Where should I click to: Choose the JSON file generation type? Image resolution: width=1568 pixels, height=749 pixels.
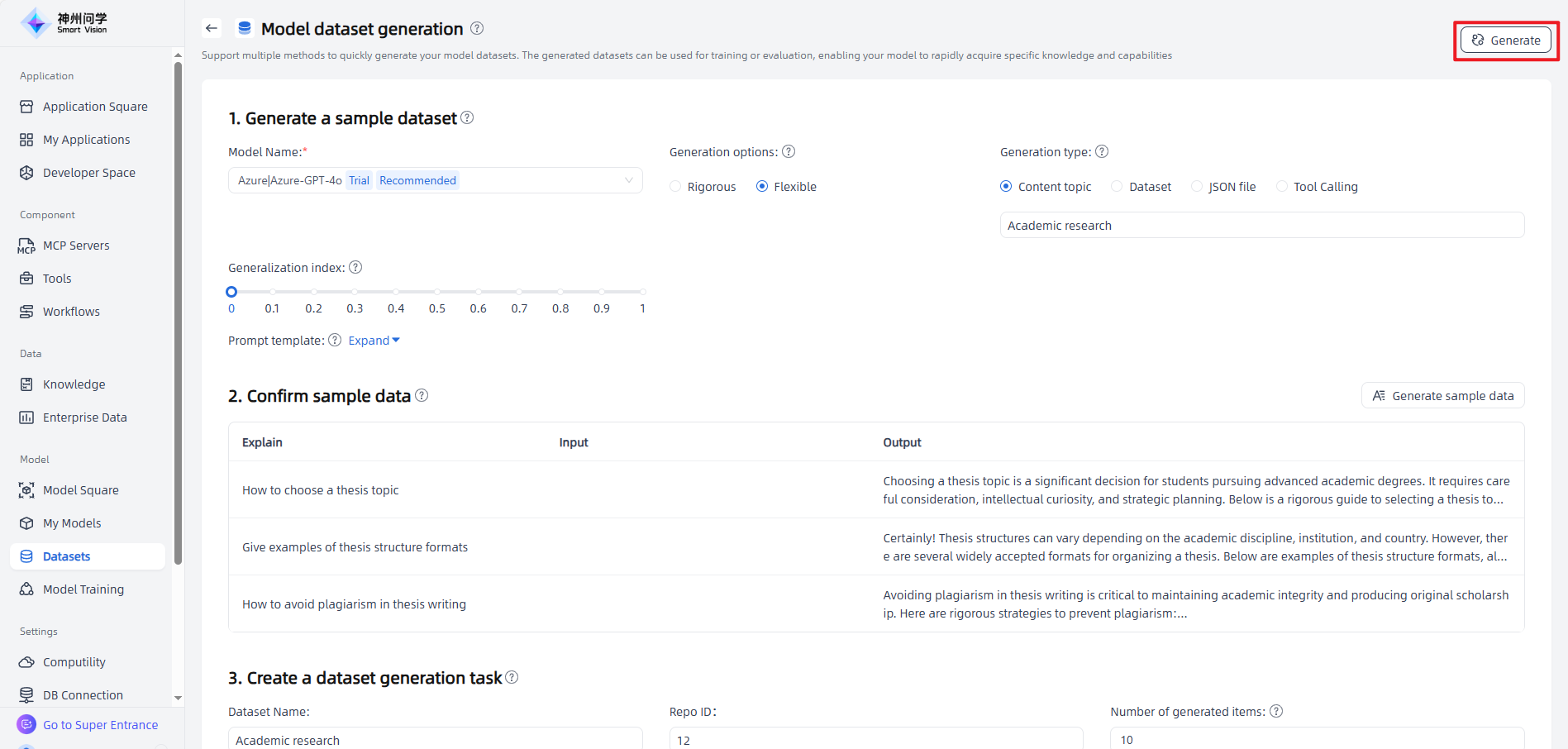click(1197, 187)
